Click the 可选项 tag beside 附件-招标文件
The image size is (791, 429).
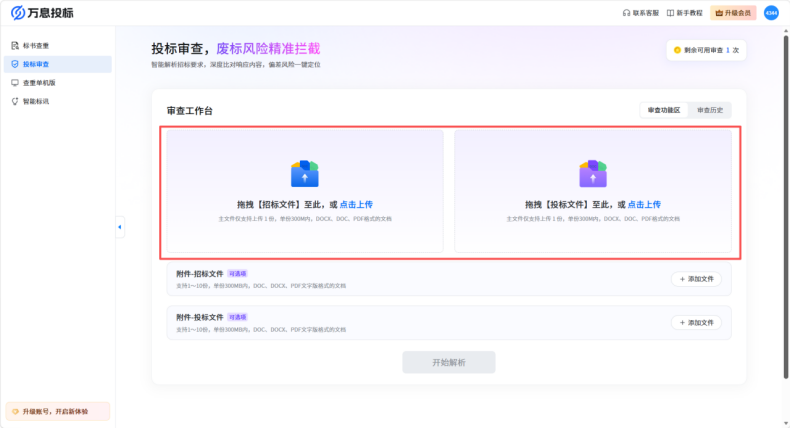point(237,274)
